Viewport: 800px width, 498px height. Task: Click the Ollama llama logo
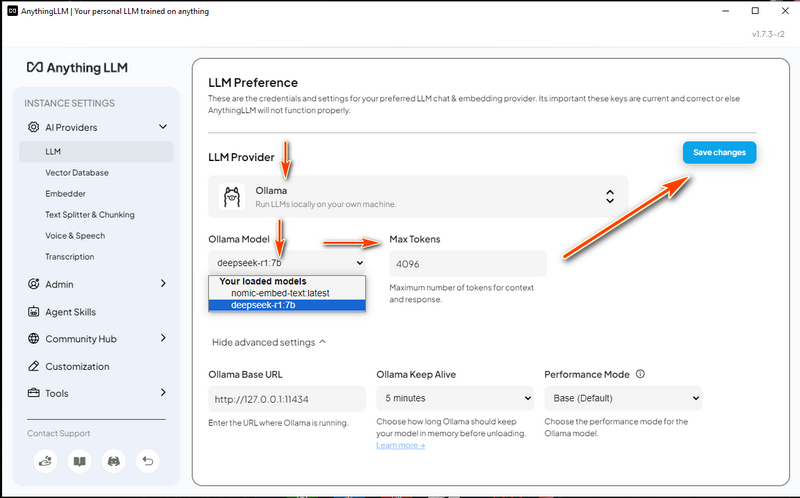pos(232,196)
